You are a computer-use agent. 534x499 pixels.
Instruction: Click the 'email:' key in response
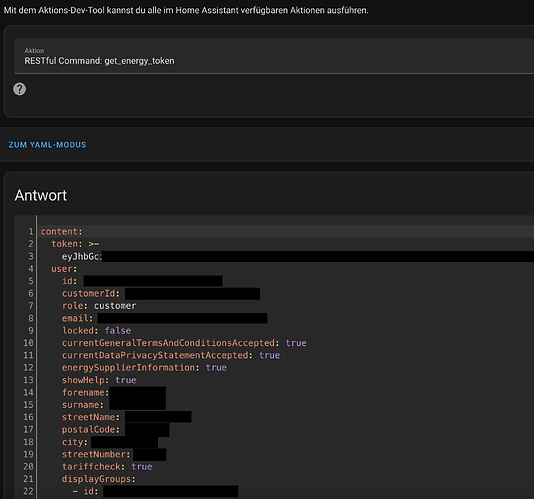pos(77,318)
